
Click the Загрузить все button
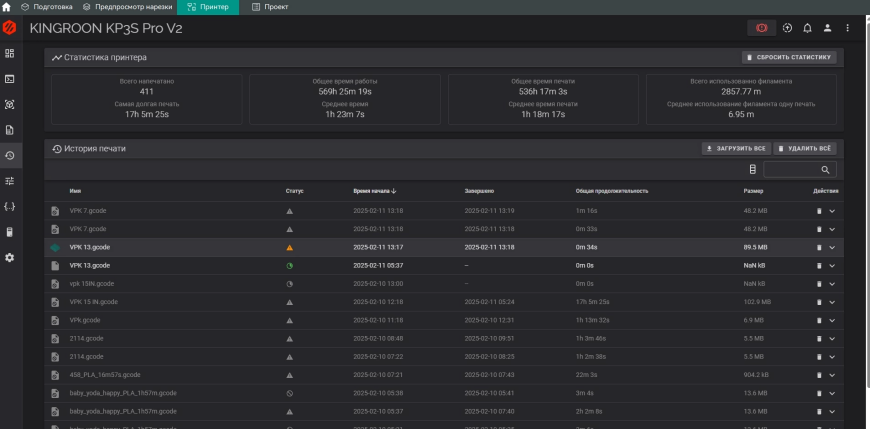pos(735,148)
